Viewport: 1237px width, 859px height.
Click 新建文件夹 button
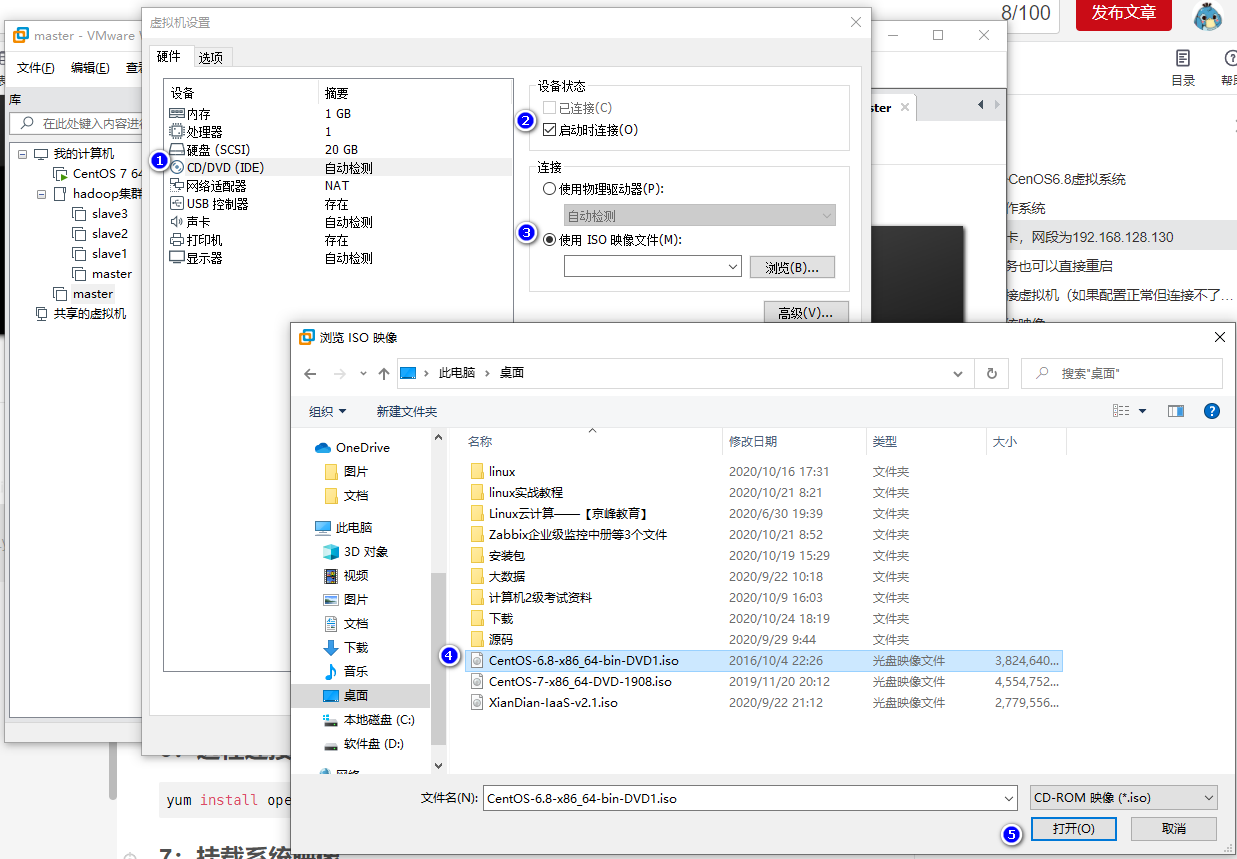407,411
